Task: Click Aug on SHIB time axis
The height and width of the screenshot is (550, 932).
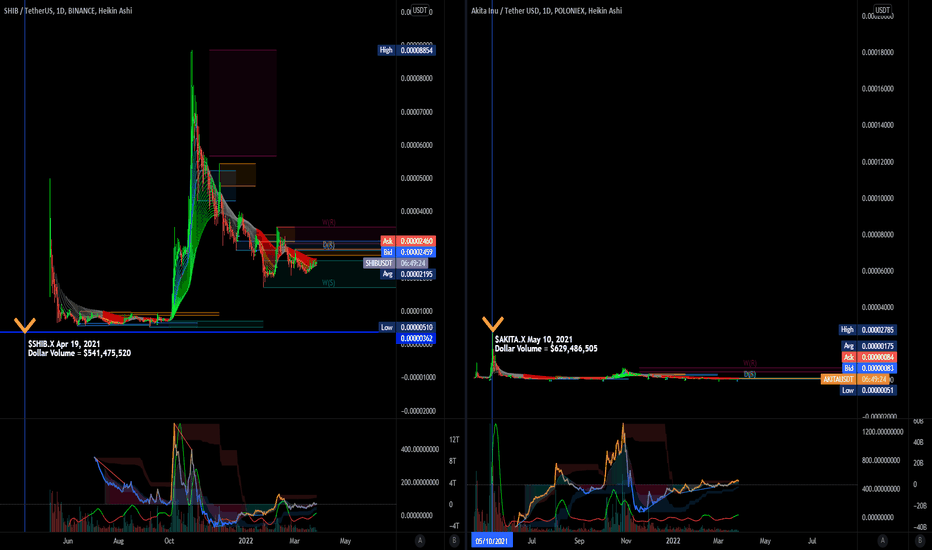Action: [x=118, y=541]
